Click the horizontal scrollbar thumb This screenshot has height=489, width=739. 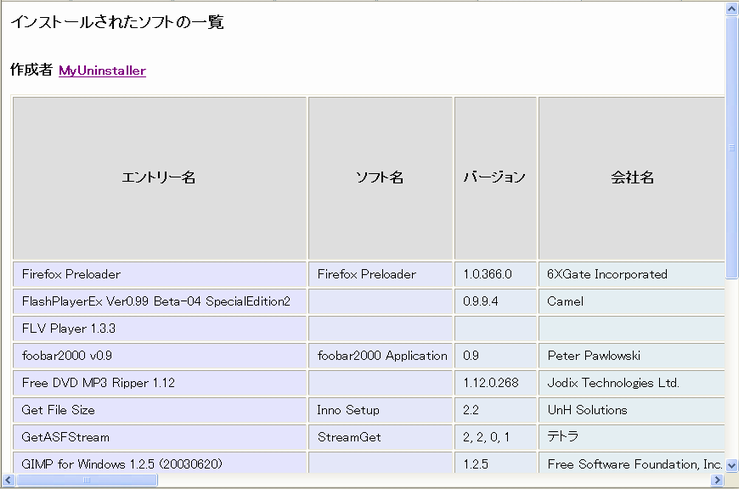87,480
